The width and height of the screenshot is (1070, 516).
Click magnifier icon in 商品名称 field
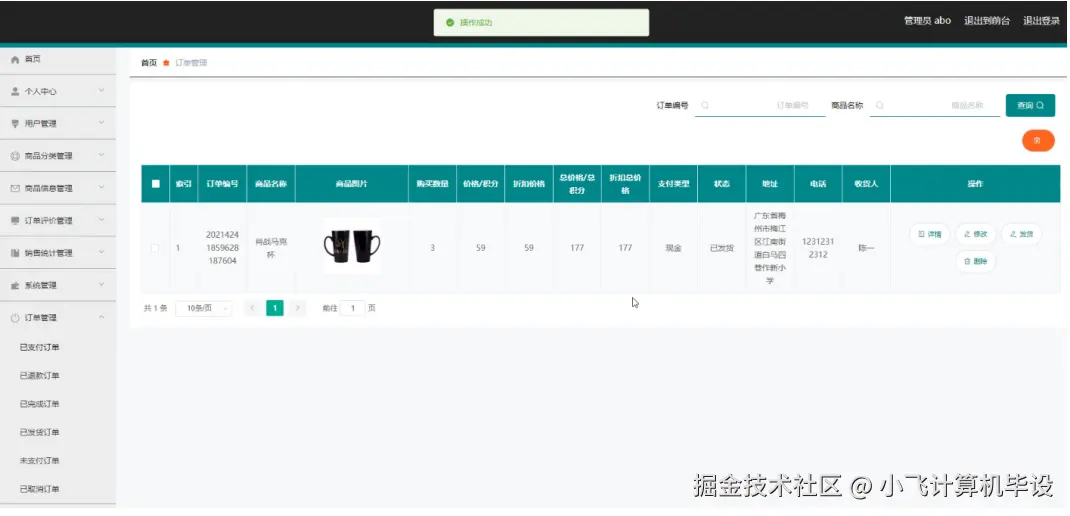(880, 106)
